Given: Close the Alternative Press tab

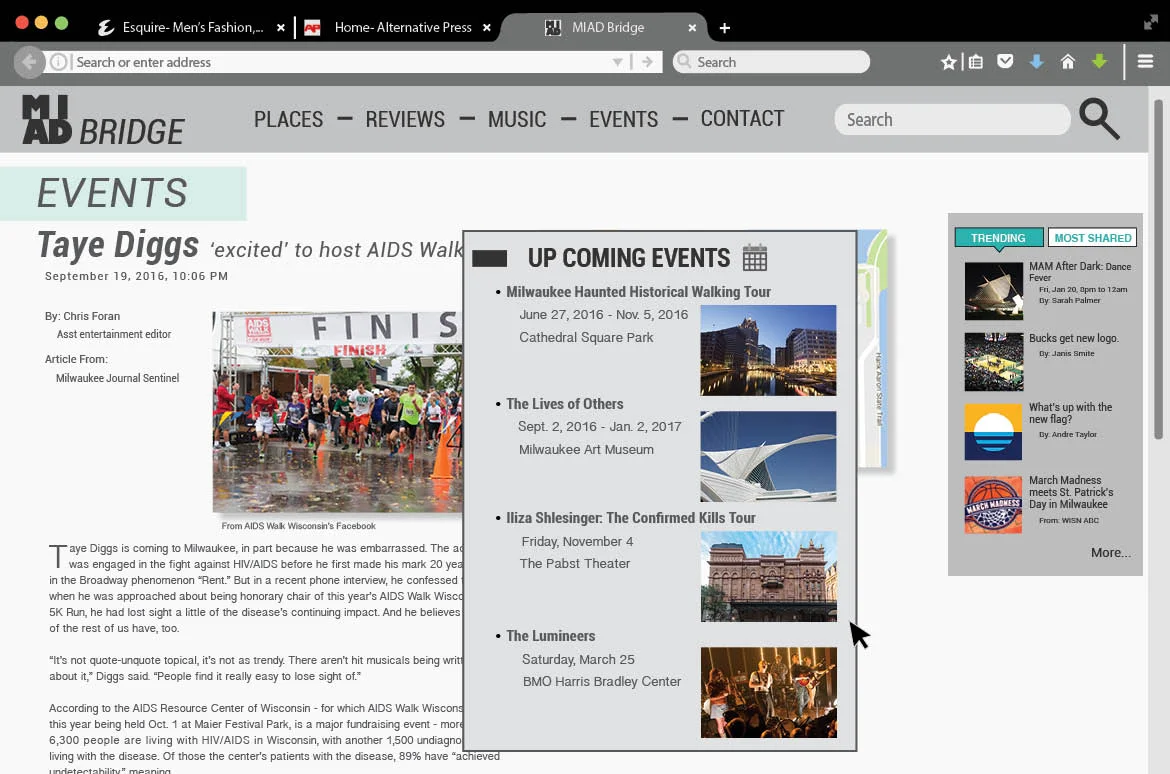Looking at the screenshot, I should click(x=487, y=28).
